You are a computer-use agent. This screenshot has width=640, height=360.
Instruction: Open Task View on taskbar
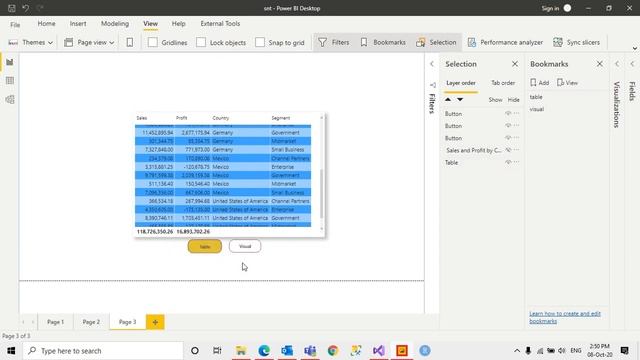(x=217, y=351)
